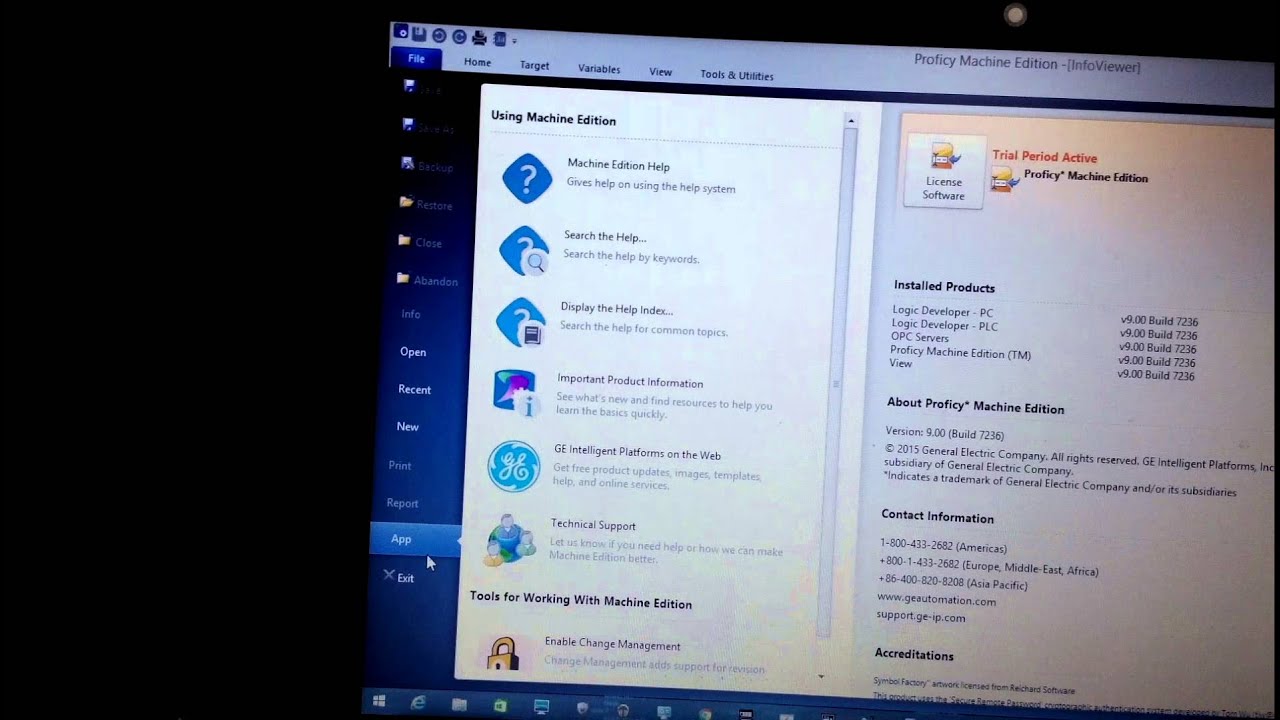Open Internet Explorer from the taskbar
The image size is (1280, 720).
pos(418,703)
